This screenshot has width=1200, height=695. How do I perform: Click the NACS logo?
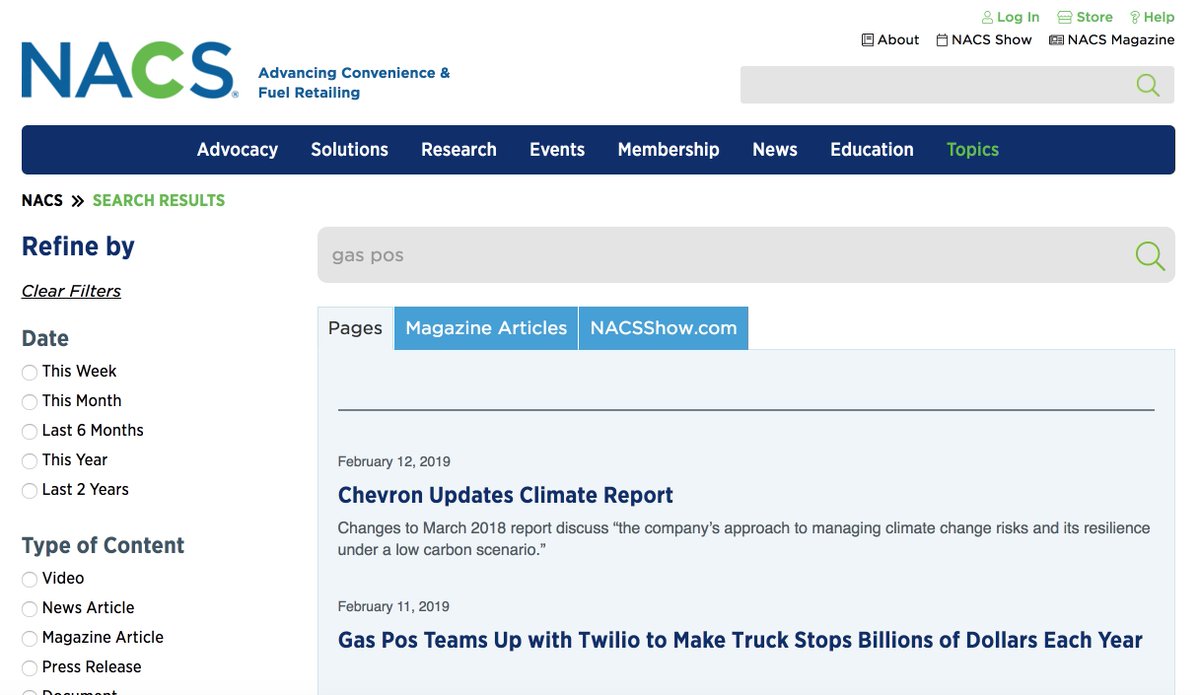130,70
